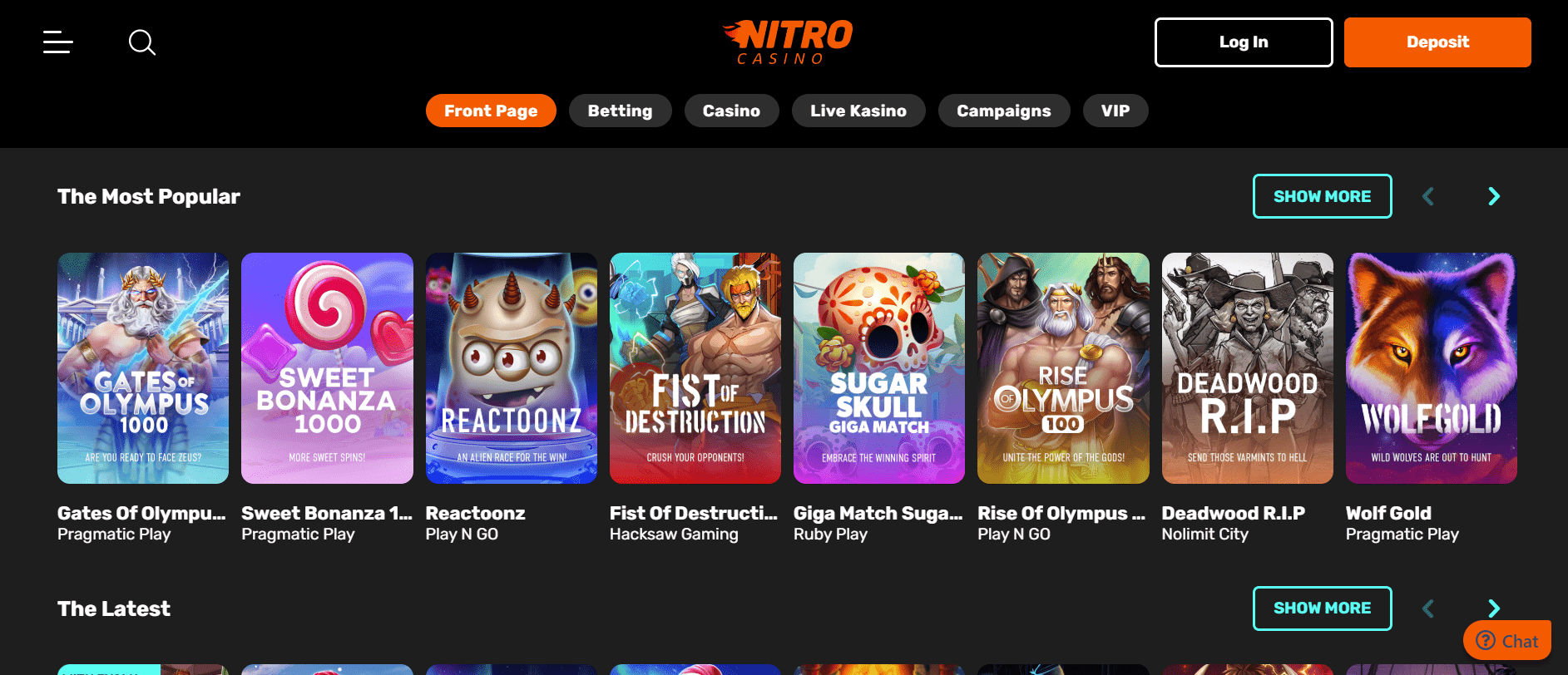Advance The Latest carousel right arrow
Viewport: 1568px width, 675px height.
[x=1494, y=608]
